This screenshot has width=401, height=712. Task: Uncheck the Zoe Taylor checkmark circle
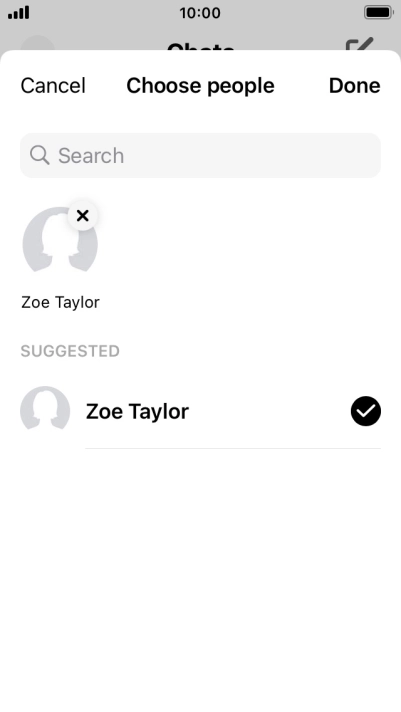pyautogui.click(x=366, y=411)
